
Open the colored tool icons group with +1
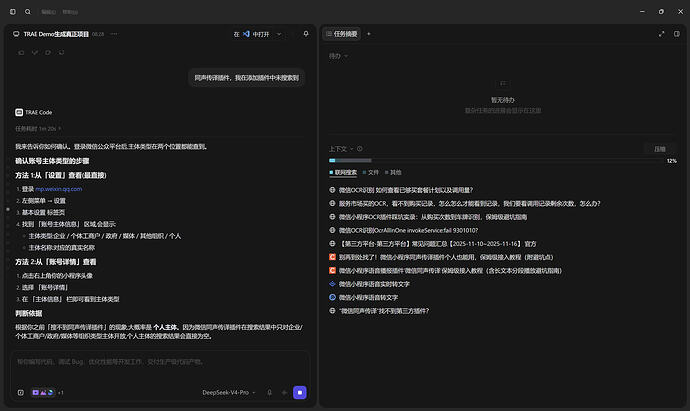[x=47, y=393]
